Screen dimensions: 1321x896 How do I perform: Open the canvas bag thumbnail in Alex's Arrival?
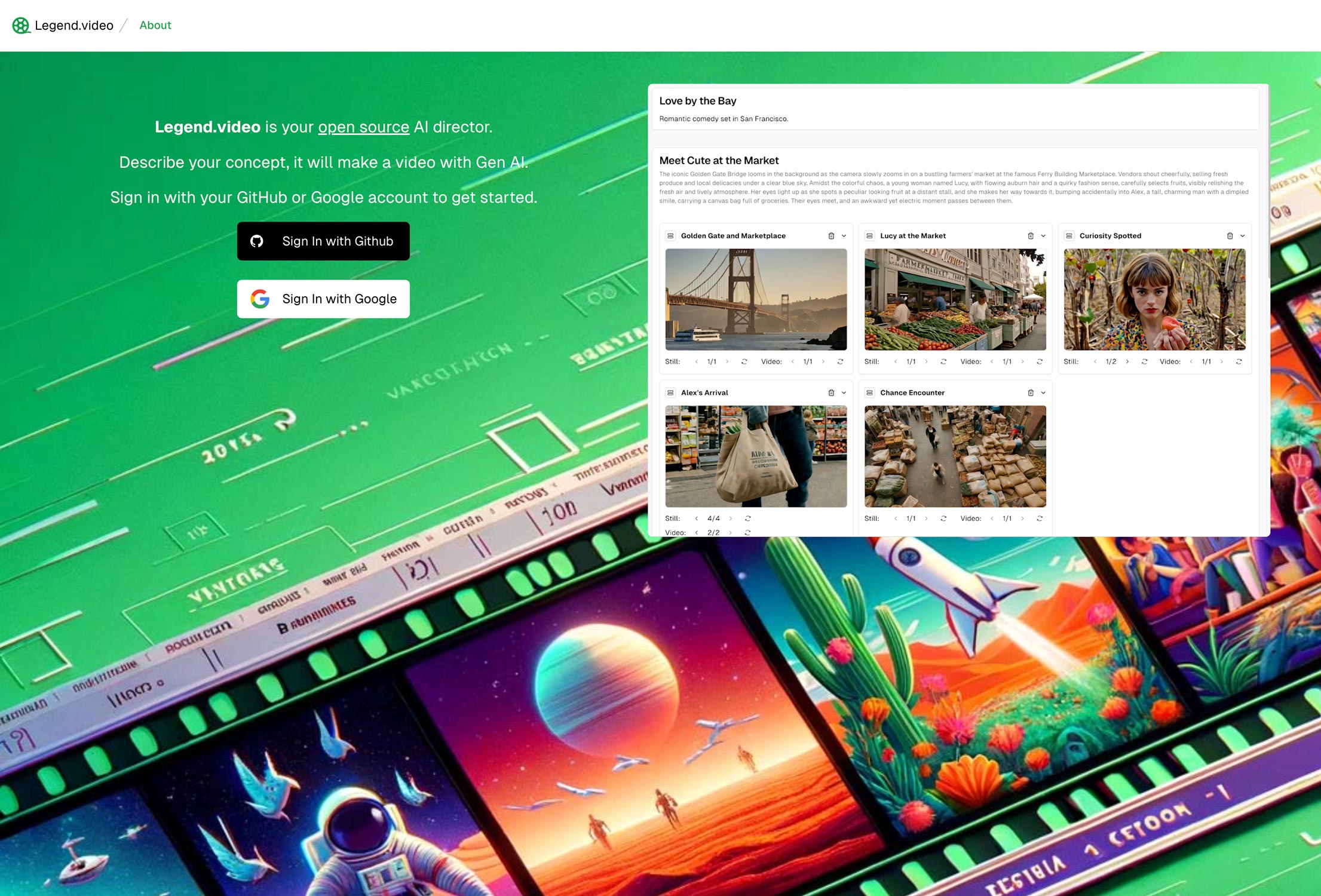tap(756, 456)
